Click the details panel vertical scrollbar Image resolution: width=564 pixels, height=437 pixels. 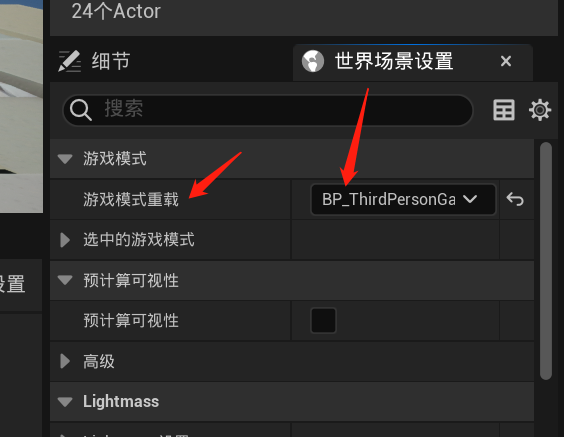546,261
